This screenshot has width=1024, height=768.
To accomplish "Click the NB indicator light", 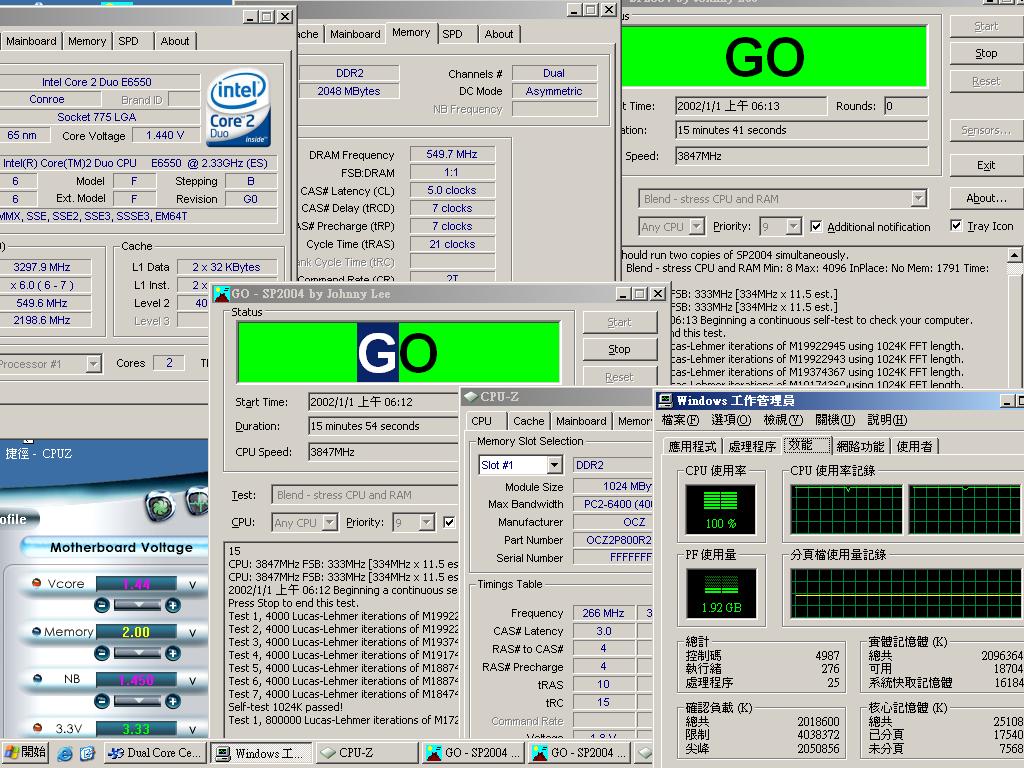I will pos(37,679).
